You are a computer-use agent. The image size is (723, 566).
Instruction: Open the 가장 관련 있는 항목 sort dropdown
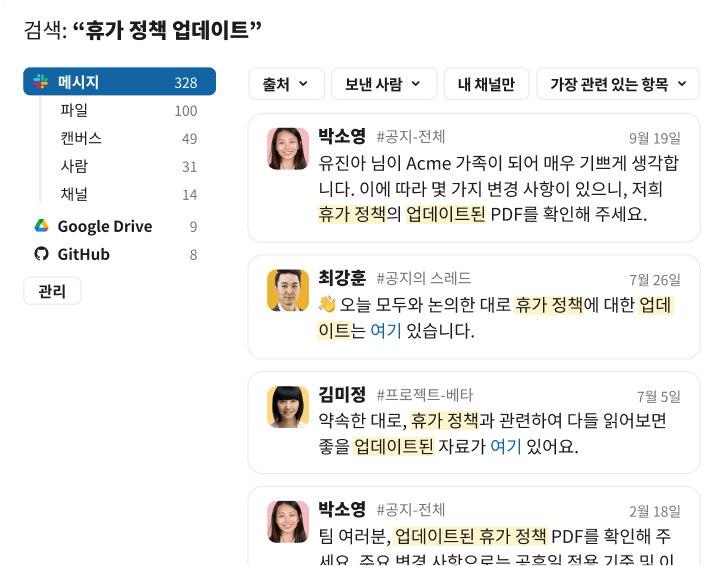618,84
